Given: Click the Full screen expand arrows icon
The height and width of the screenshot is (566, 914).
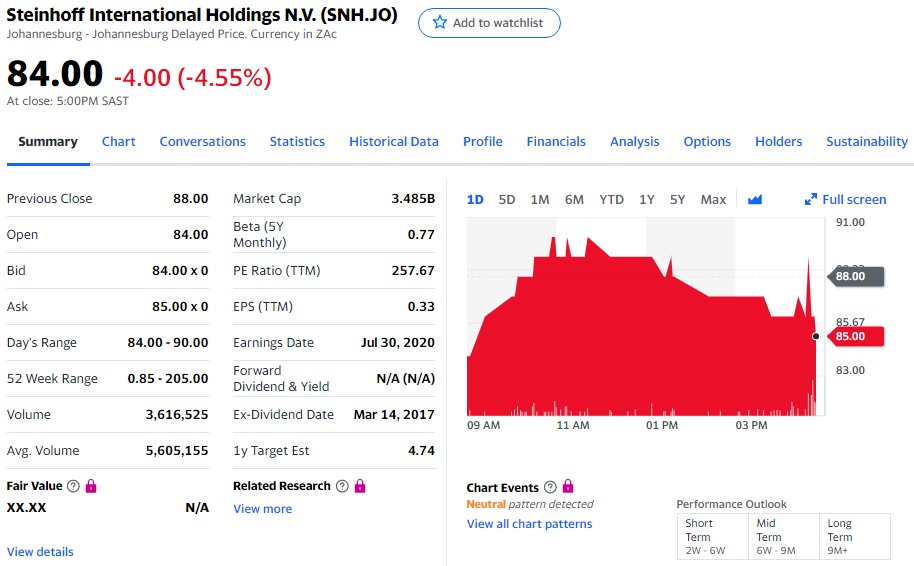Looking at the screenshot, I should [810, 199].
